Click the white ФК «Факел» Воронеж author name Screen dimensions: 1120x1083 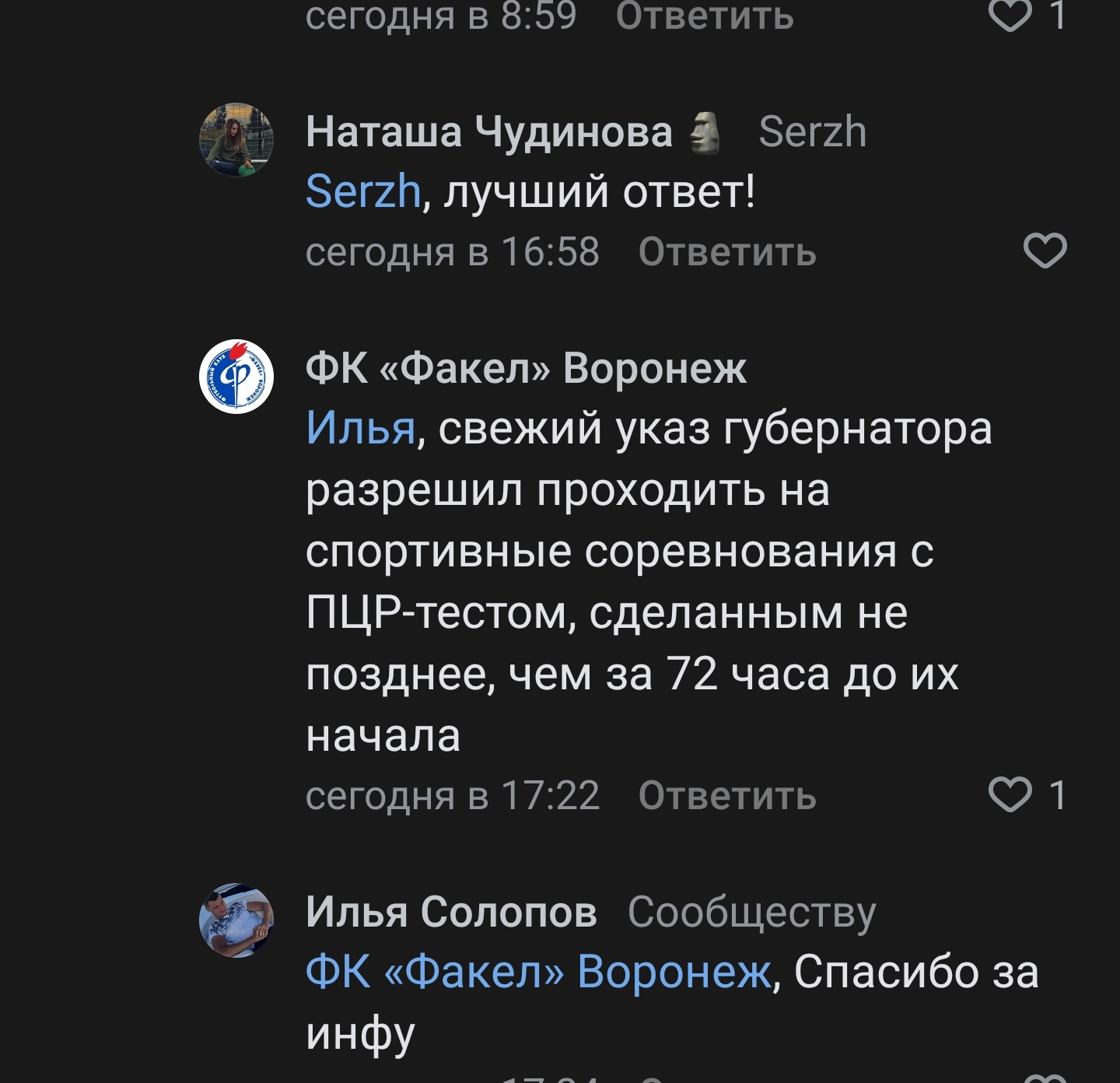pyautogui.click(x=526, y=367)
